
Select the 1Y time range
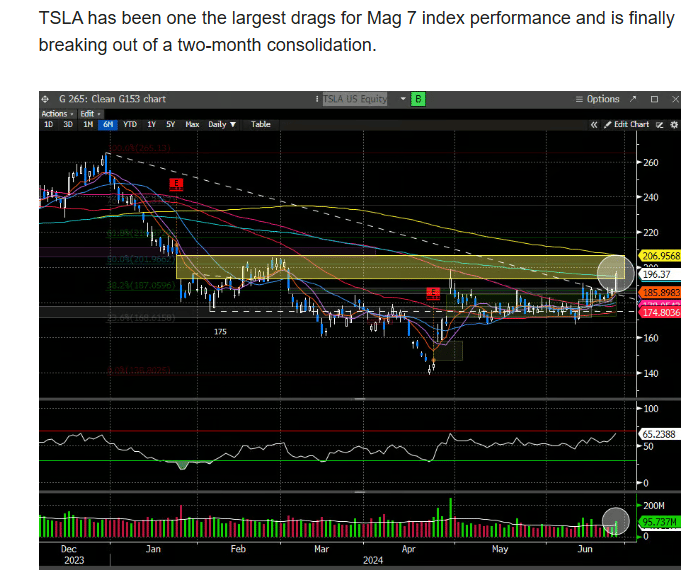151,125
